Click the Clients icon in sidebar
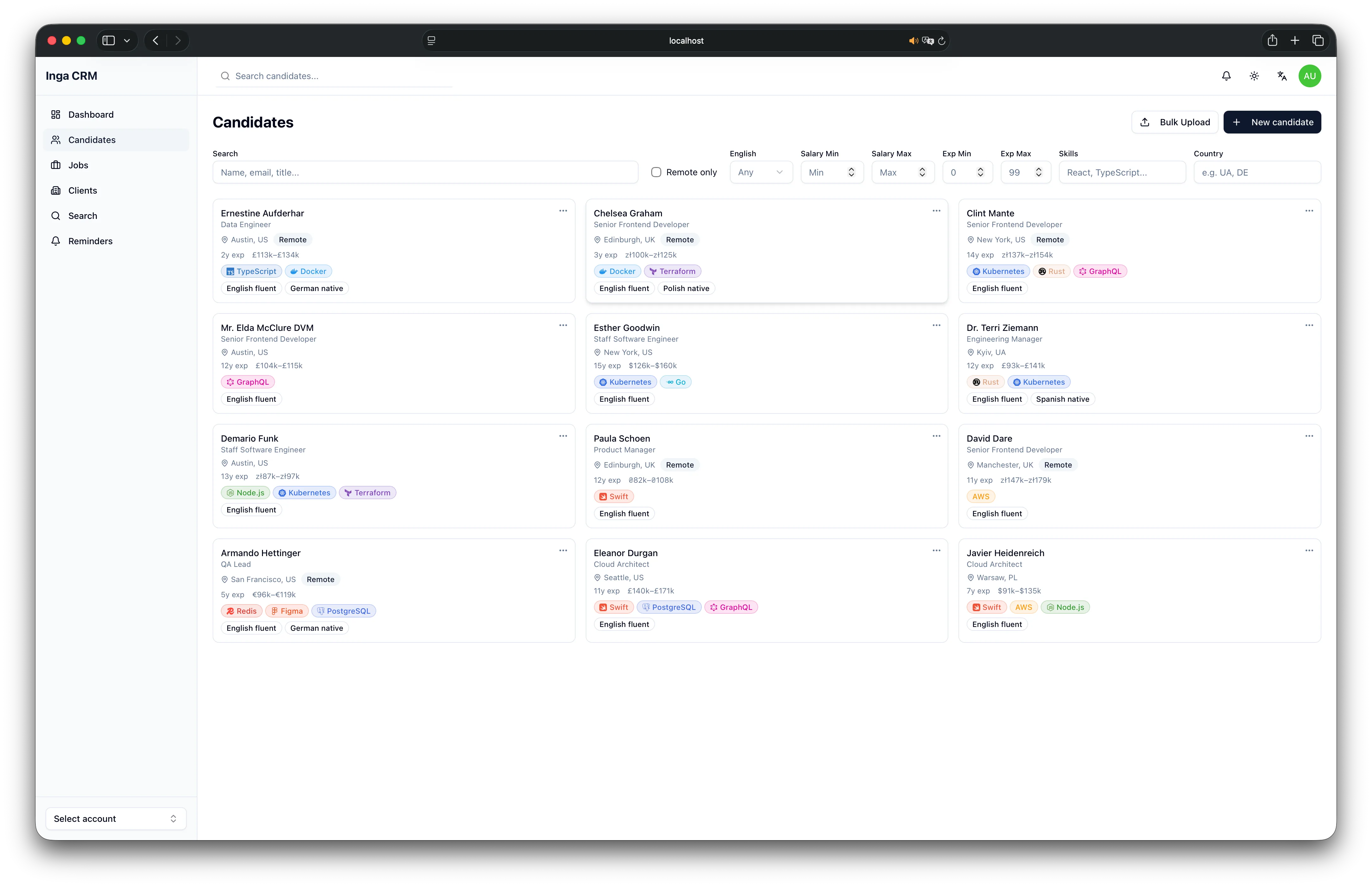 [56, 190]
